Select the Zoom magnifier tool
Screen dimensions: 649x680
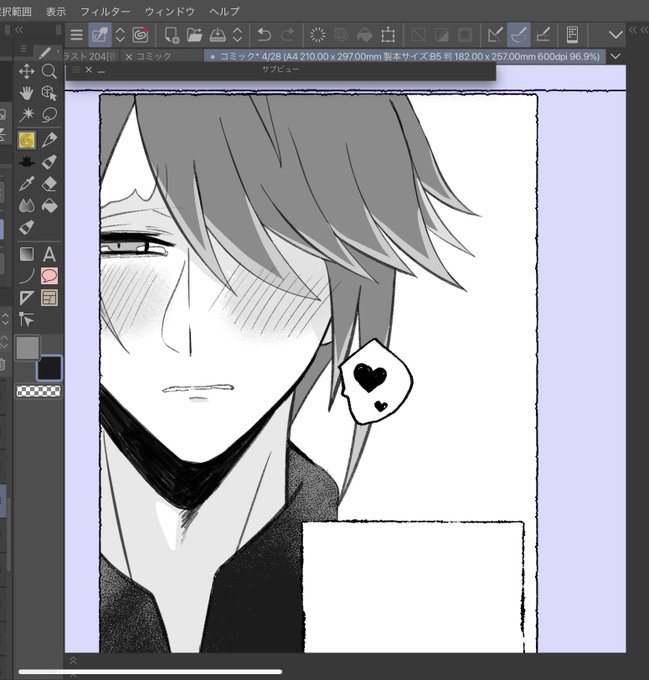(49, 71)
